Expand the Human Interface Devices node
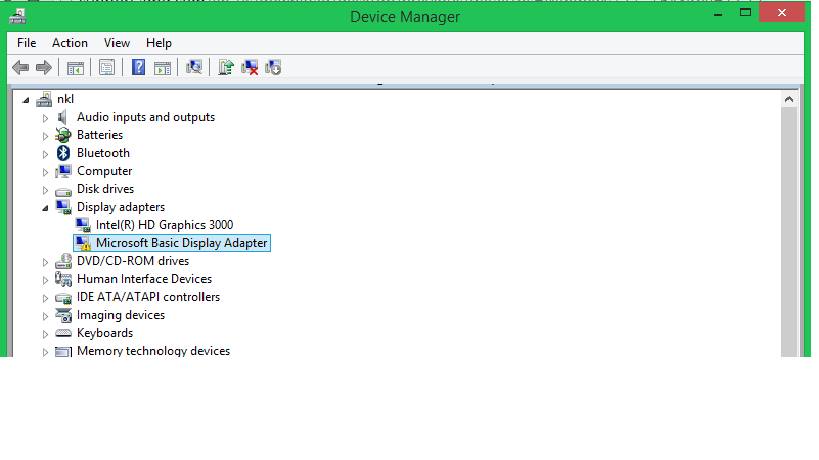Viewport: 819px width, 460px height. point(45,280)
